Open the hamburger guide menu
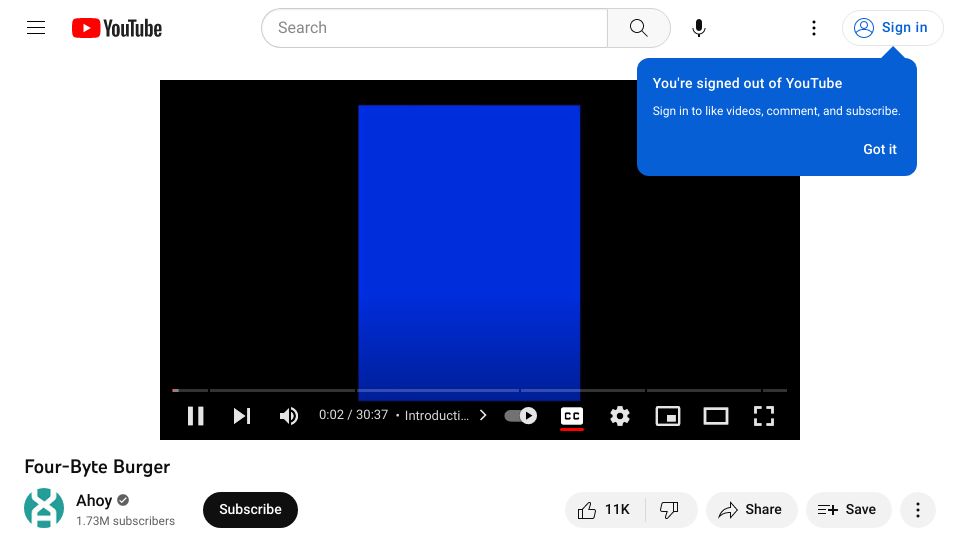 pos(36,28)
